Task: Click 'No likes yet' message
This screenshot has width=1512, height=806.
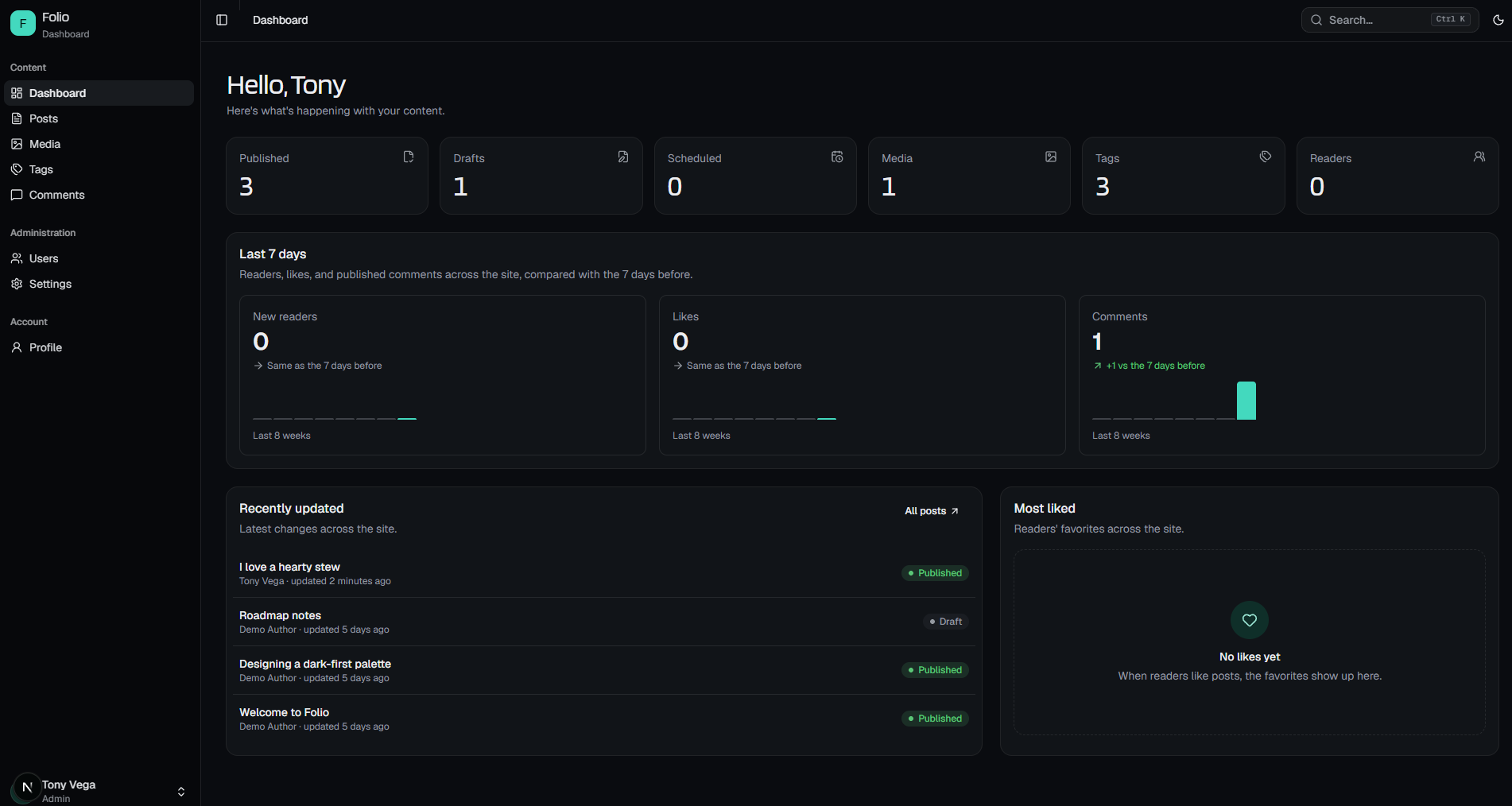Action: coord(1250,657)
